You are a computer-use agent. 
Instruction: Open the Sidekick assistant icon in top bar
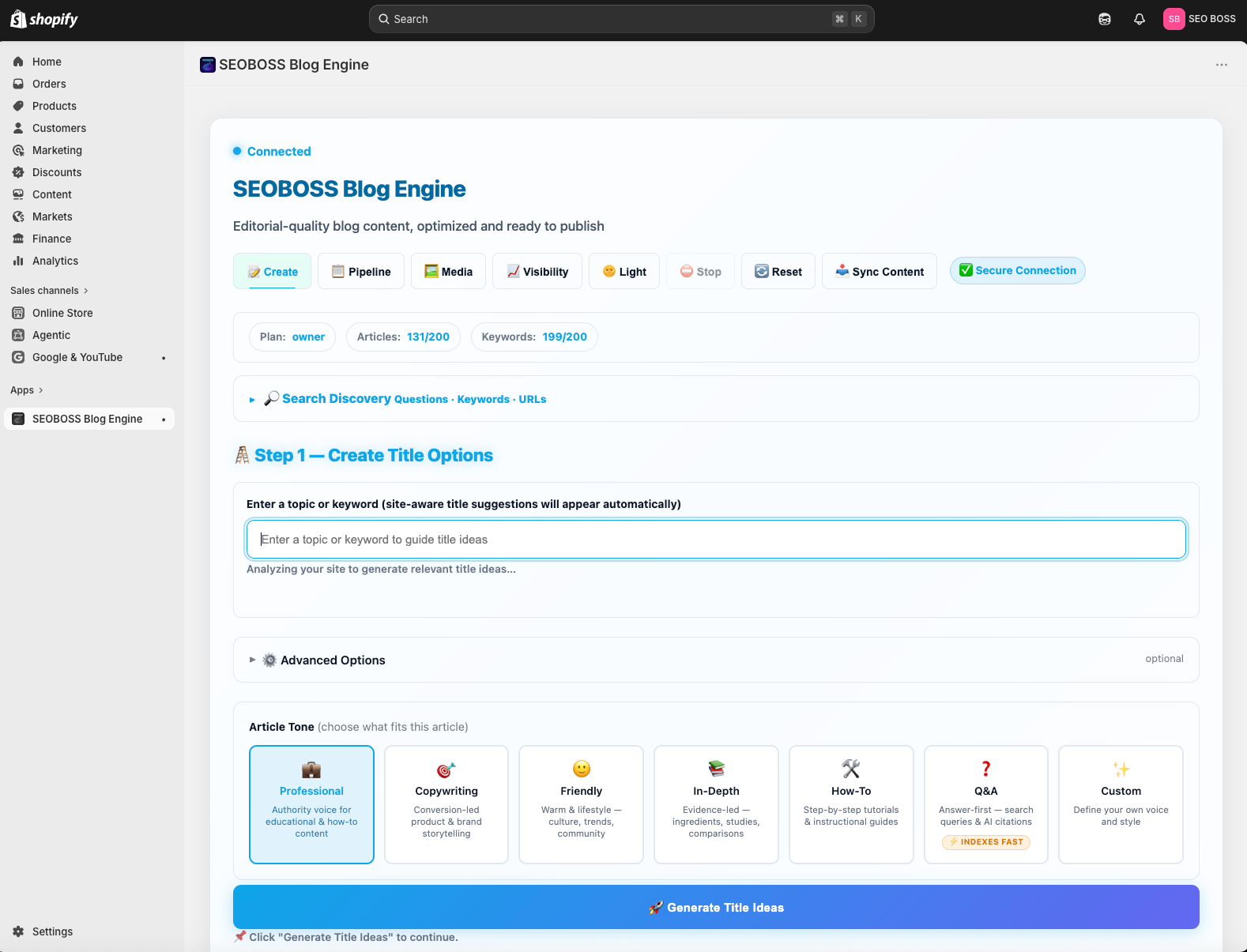coord(1105,19)
